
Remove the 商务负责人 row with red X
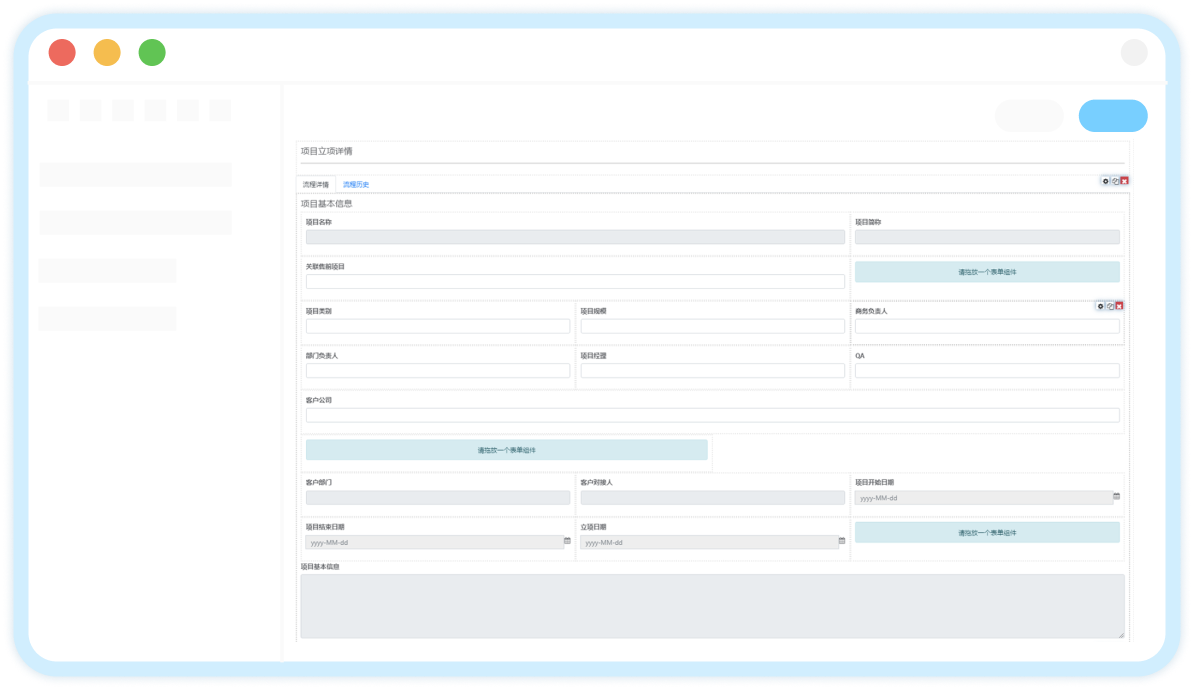(x=1119, y=306)
